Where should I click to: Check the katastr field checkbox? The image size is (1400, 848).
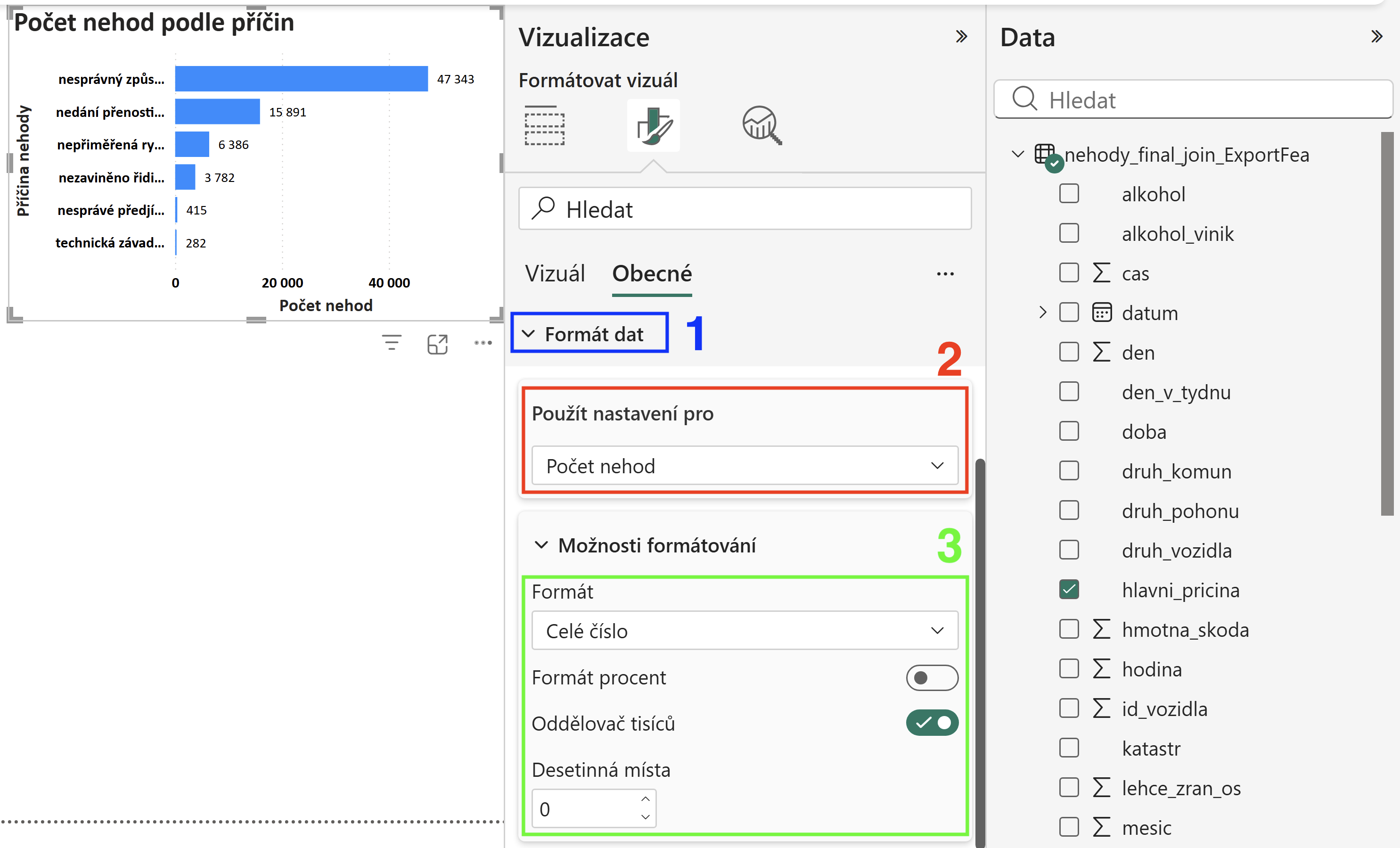pyautogui.click(x=1069, y=748)
